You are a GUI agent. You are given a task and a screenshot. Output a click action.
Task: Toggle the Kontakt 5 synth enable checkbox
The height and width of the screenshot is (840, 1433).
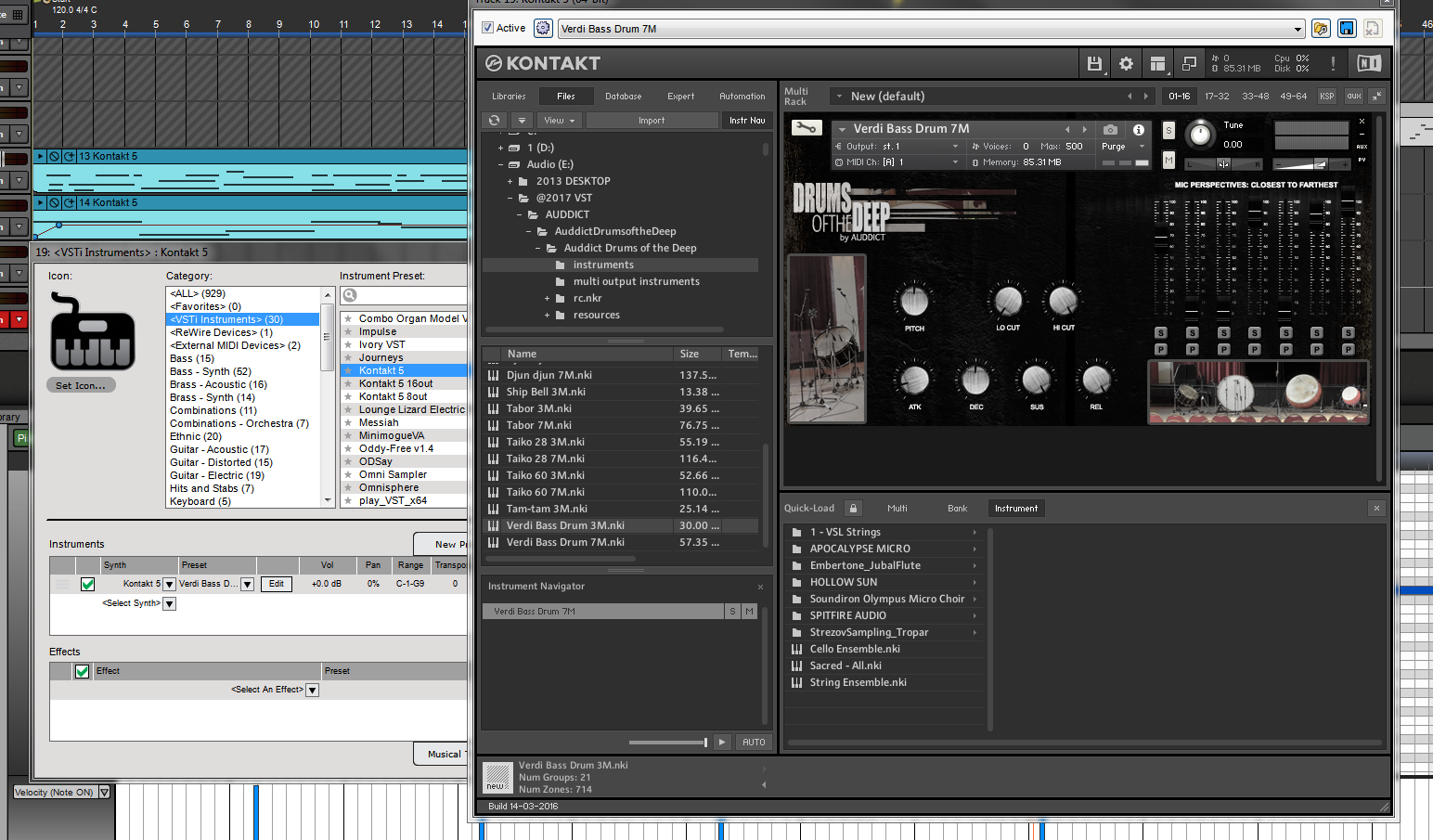coord(87,584)
